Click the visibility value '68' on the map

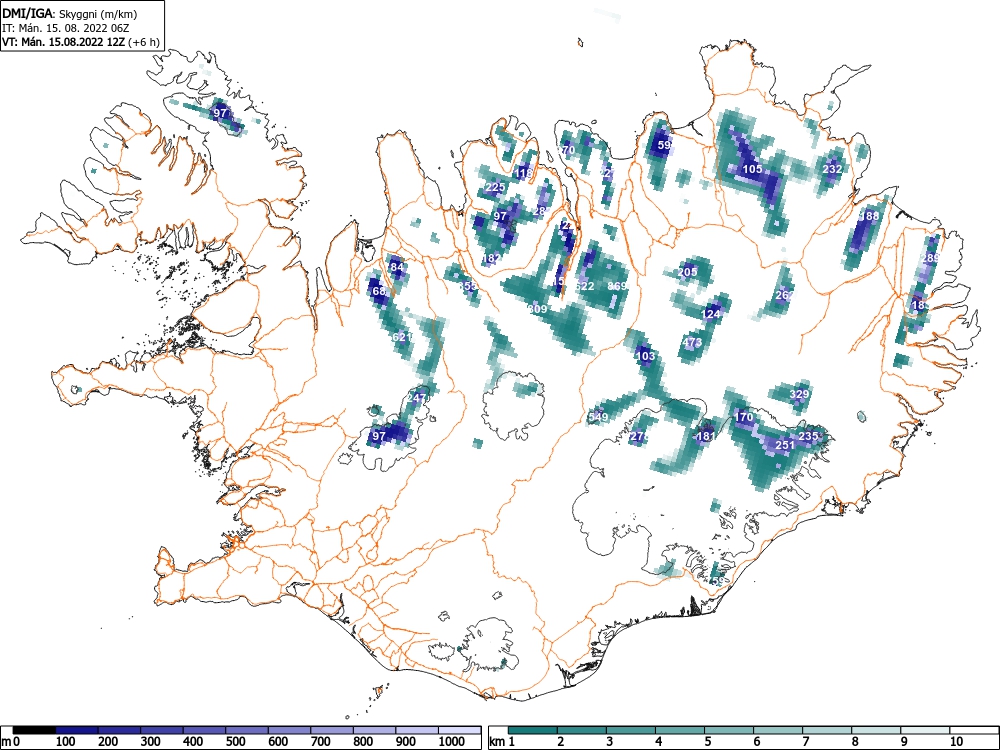(x=379, y=291)
